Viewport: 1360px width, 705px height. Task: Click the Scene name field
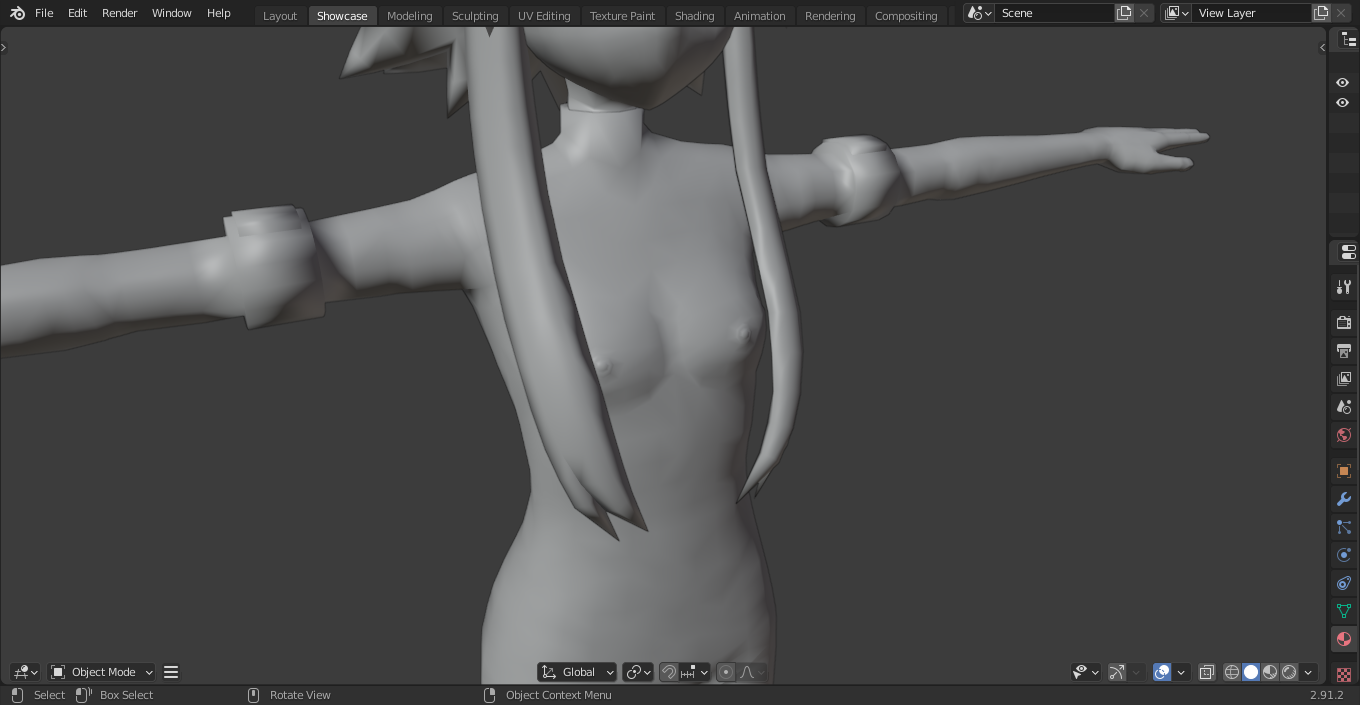(1054, 13)
